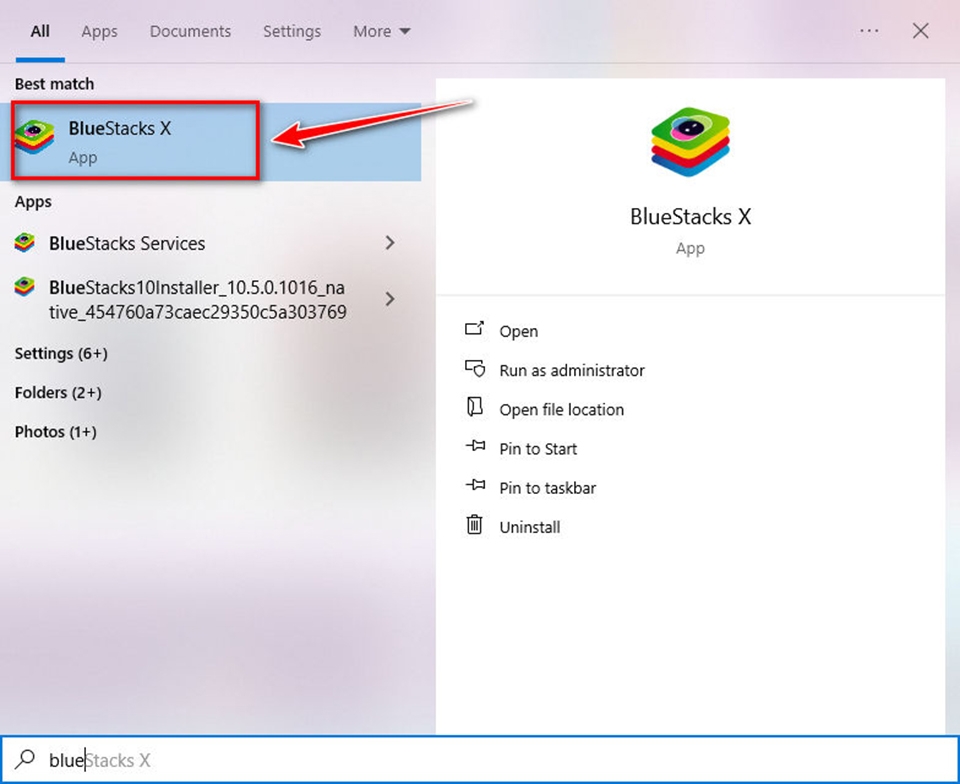Open the BlueStacks X best match result

click(210, 141)
